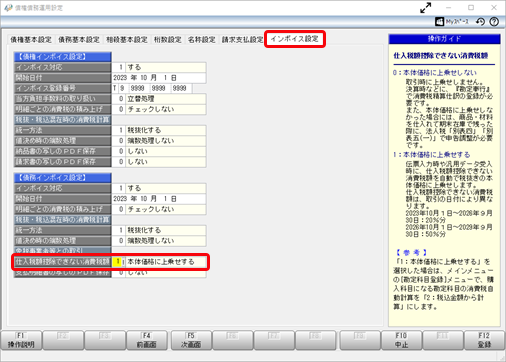Screen dimensions: 506x362
Task: Click the 立替処理 value text
Action: coord(141,99)
